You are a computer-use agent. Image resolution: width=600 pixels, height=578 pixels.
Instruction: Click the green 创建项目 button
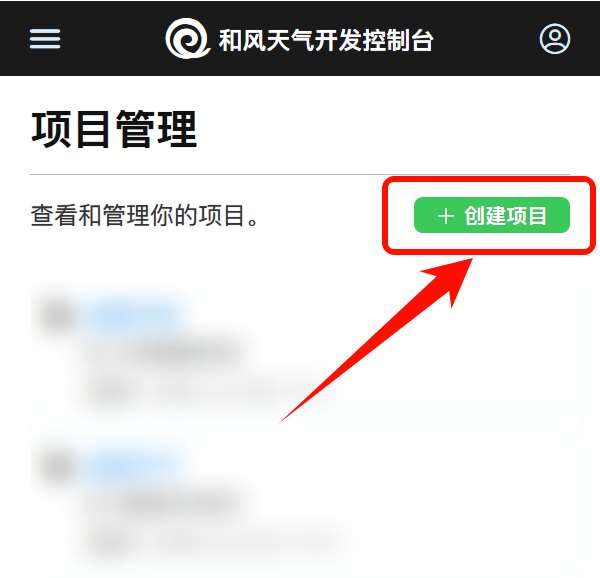[492, 215]
